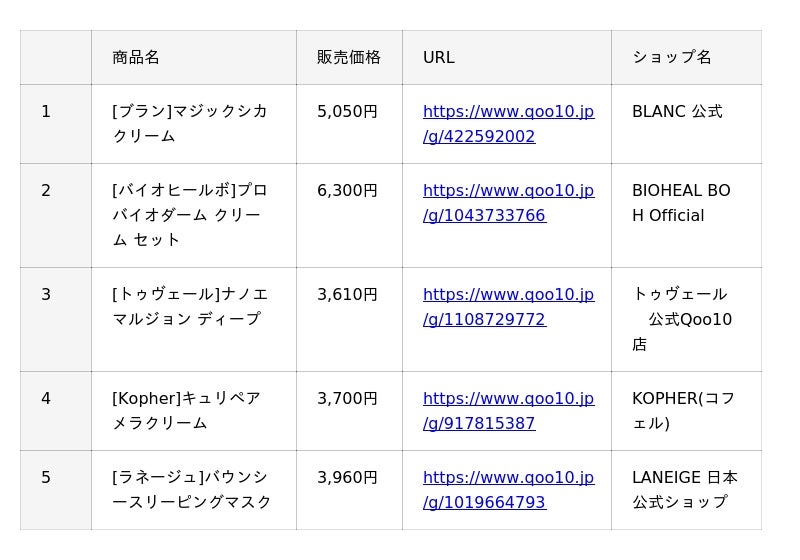Select the [ラネージュ] sleeping mask product cell

click(x=191, y=490)
